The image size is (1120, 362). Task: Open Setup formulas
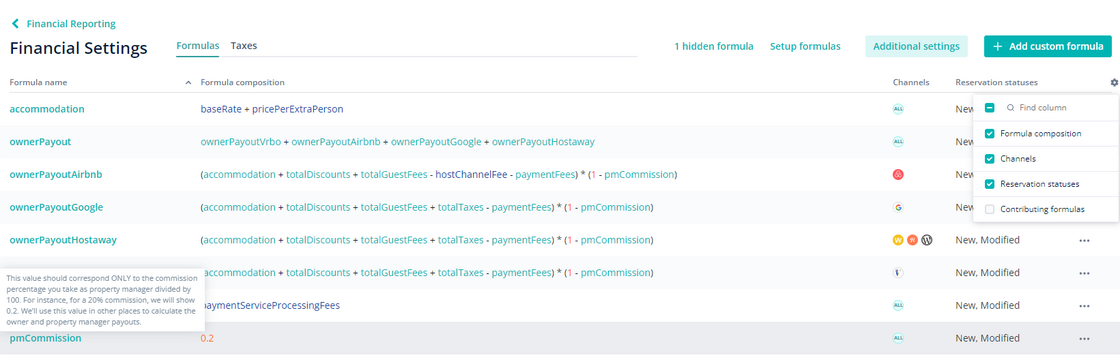click(805, 46)
